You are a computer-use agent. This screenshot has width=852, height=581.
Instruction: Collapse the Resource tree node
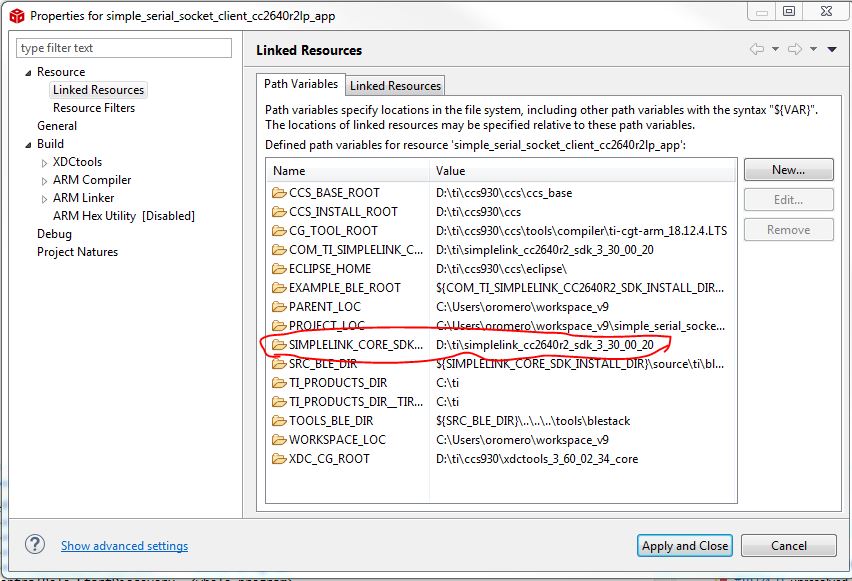point(28,73)
